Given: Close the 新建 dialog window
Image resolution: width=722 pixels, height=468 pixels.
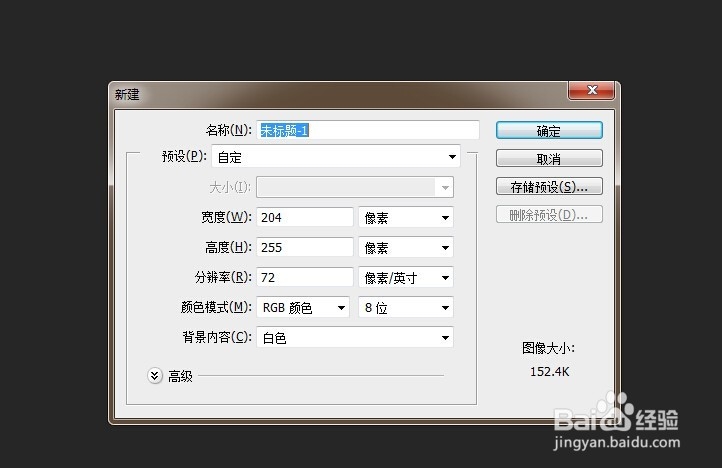Looking at the screenshot, I should tap(592, 90).
